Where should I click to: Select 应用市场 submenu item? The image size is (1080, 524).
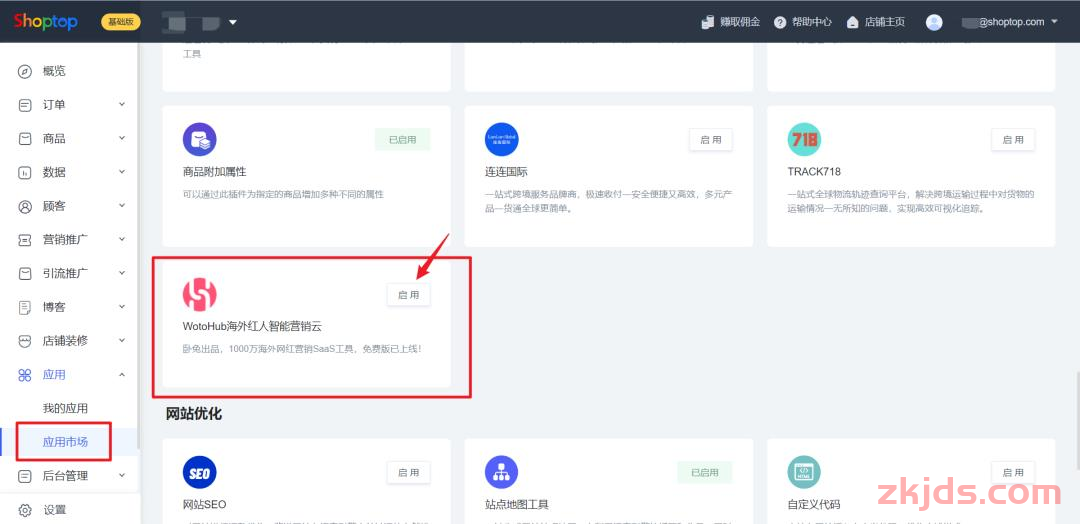tap(65, 442)
